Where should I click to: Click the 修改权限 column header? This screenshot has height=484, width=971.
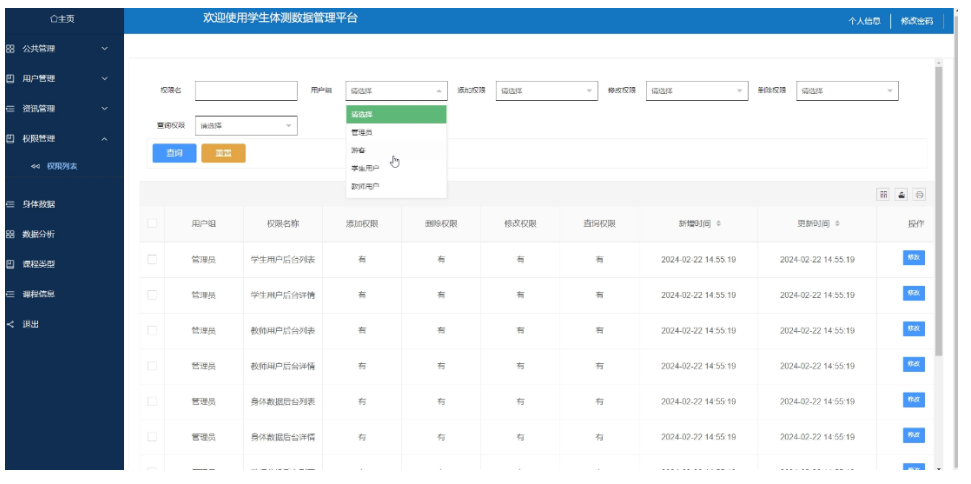pos(520,224)
